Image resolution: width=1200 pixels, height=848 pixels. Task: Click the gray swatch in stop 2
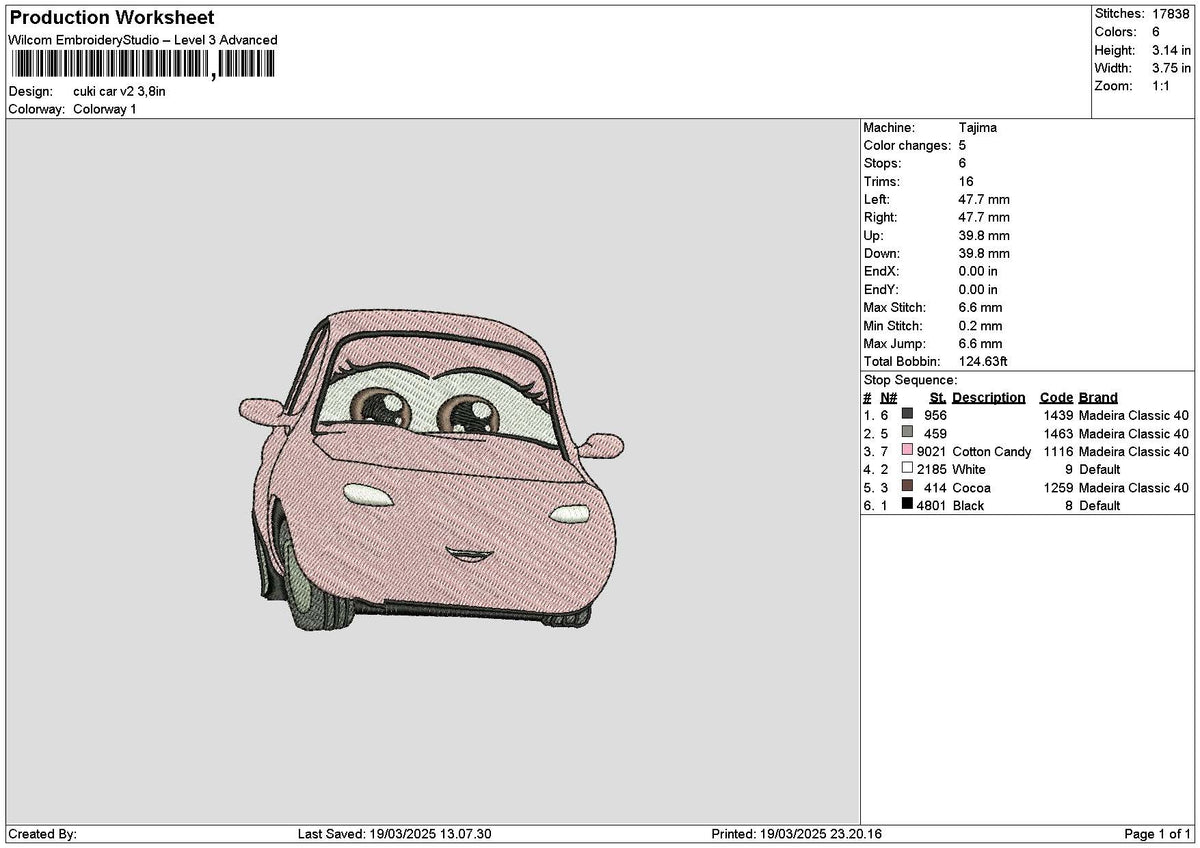coord(907,432)
